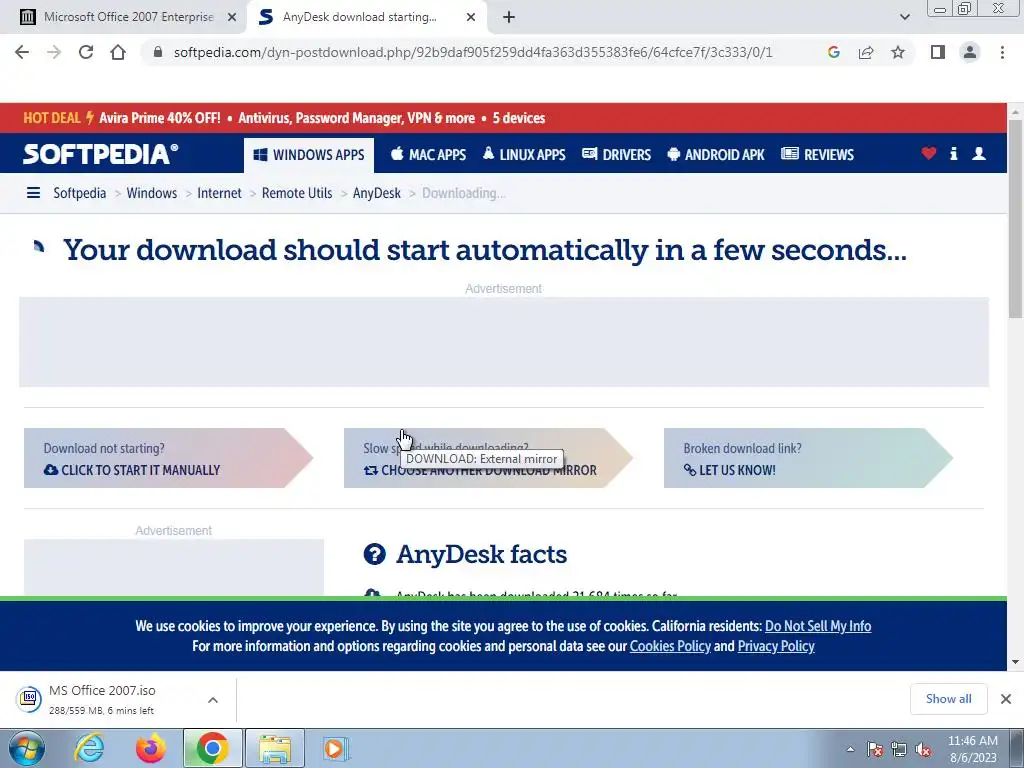Viewport: 1024px width, 768px height.
Task: Go to Softpedia breadcrumb link
Action: (80, 193)
